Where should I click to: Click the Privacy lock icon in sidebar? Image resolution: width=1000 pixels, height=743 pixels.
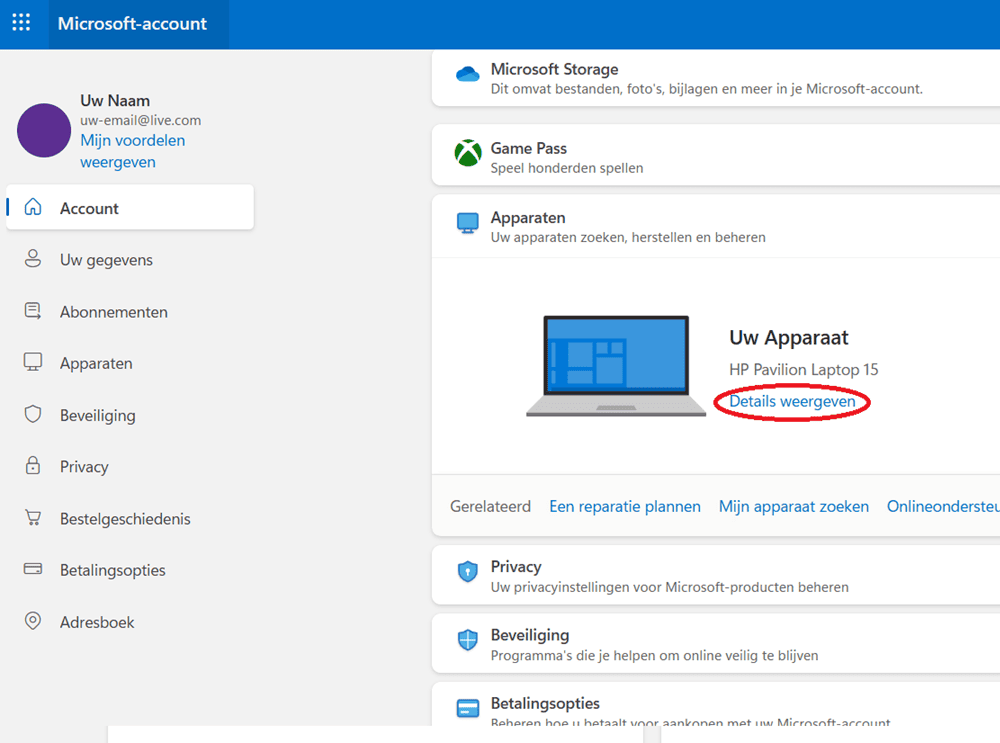33,466
